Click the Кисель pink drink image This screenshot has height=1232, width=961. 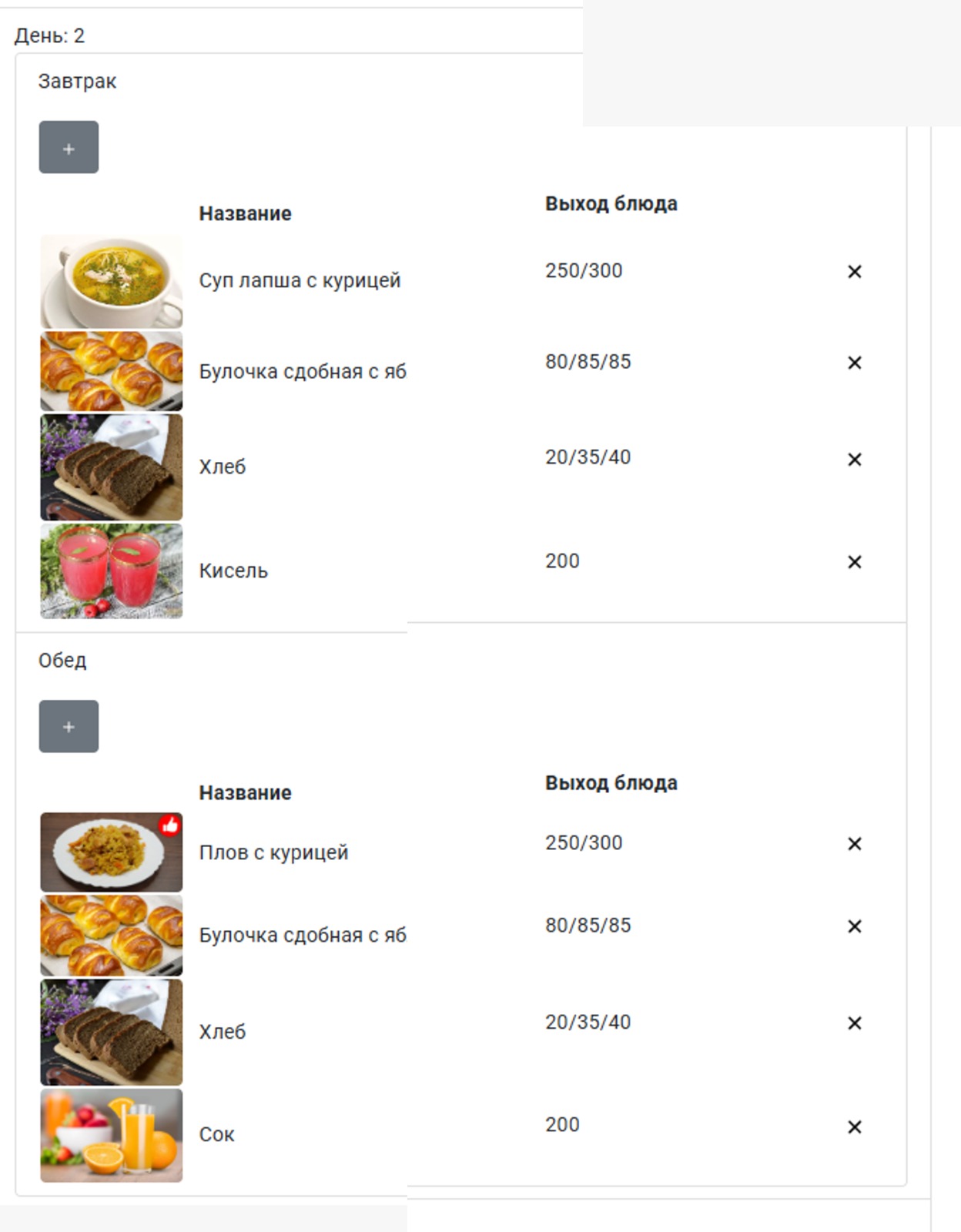[112, 571]
